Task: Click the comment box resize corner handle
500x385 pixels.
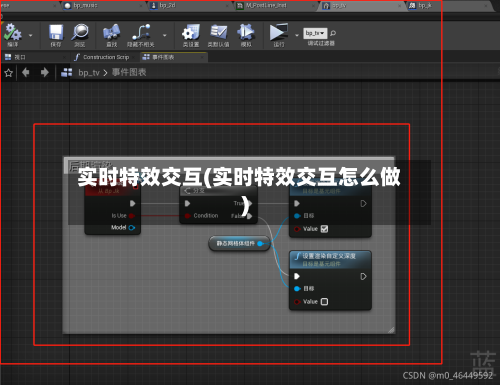Action: tap(391, 330)
